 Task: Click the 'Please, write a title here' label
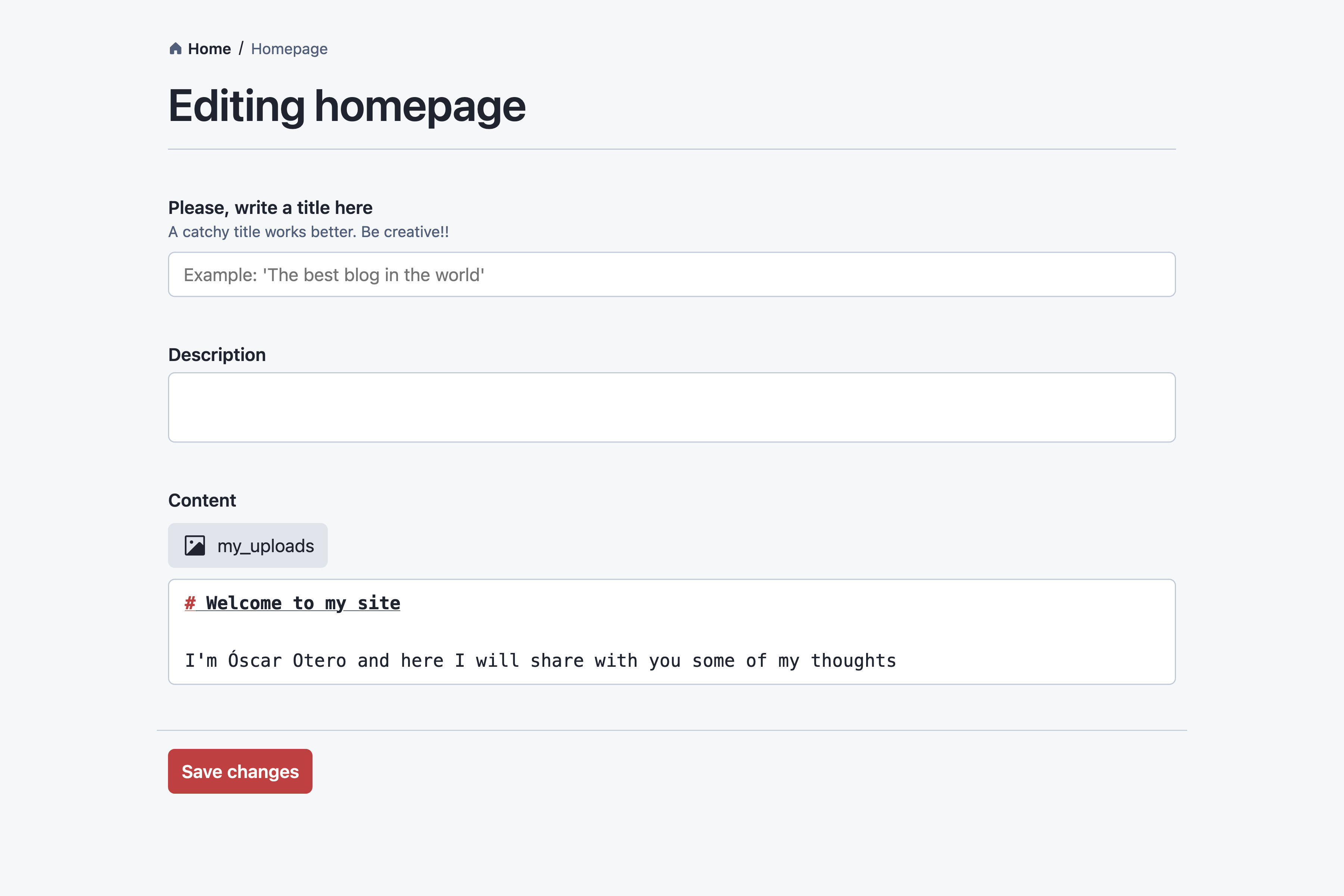click(270, 208)
